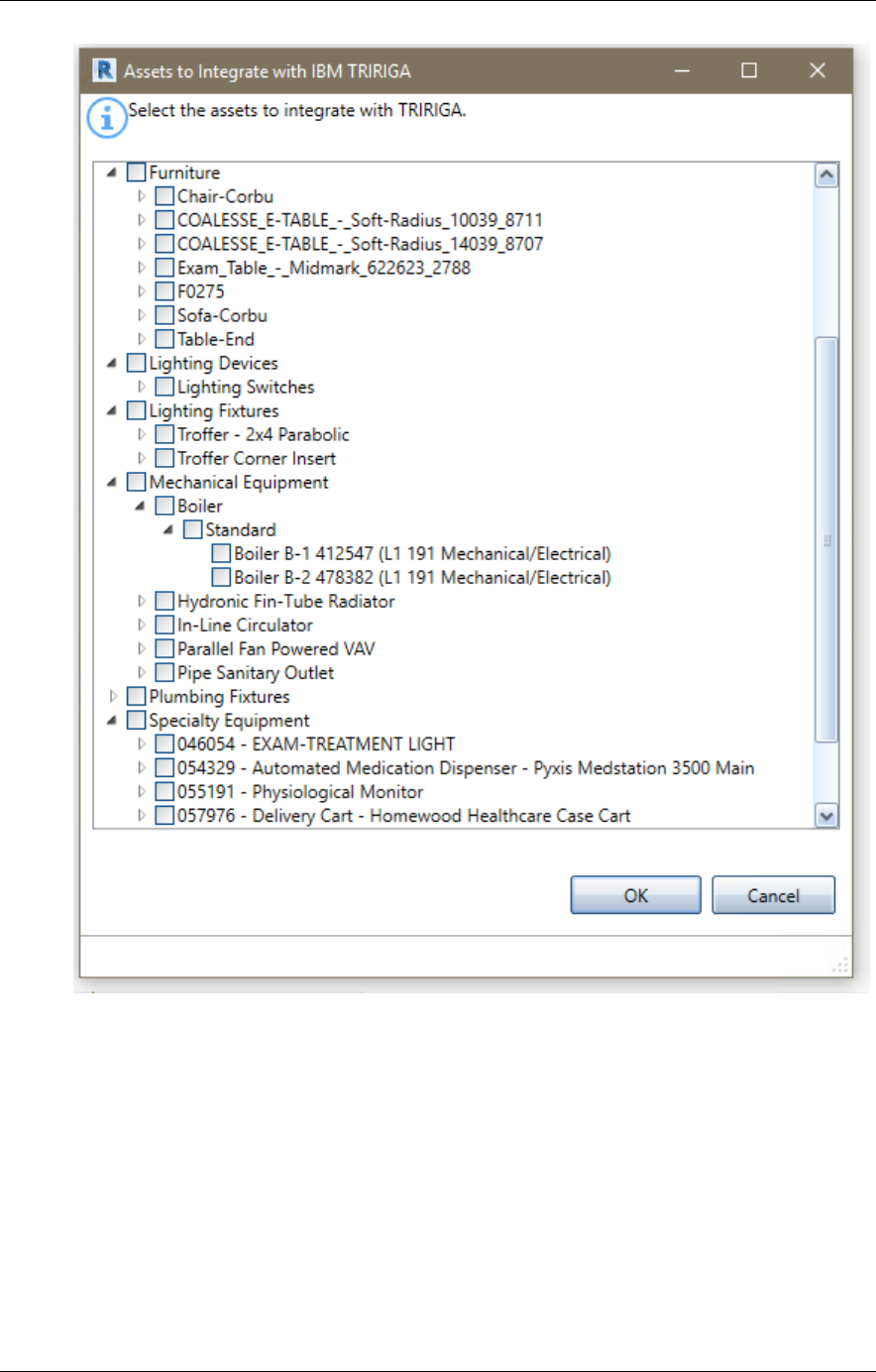The height and width of the screenshot is (1372, 876).
Task: Expand the F0275 node
Action: tap(142, 291)
